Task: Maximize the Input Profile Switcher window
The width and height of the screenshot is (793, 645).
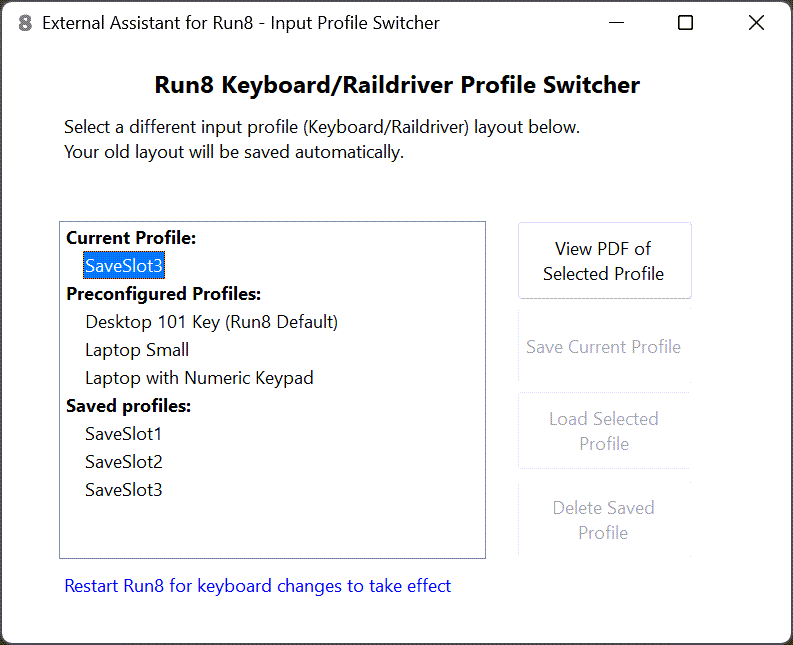Action: (685, 23)
